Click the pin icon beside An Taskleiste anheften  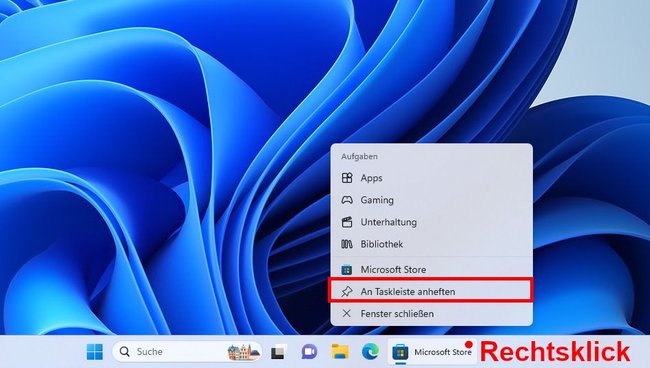pos(347,291)
